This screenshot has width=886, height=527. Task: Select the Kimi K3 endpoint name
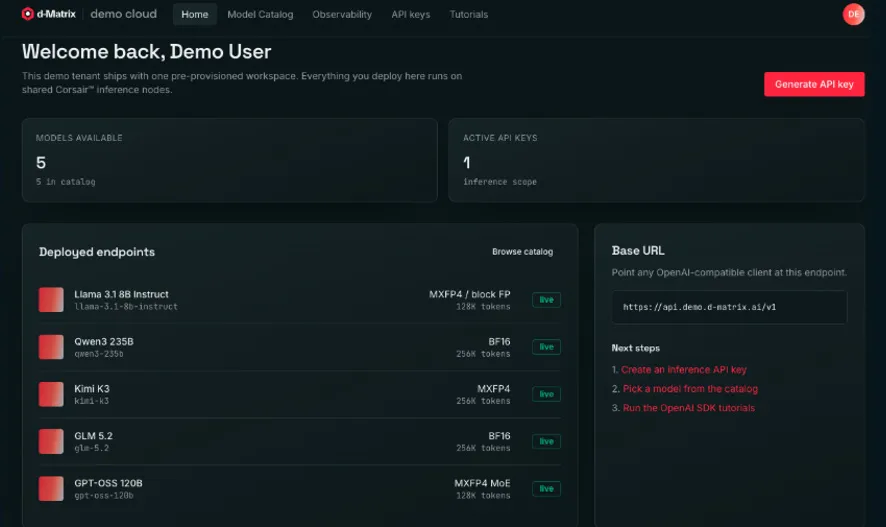[92, 389]
